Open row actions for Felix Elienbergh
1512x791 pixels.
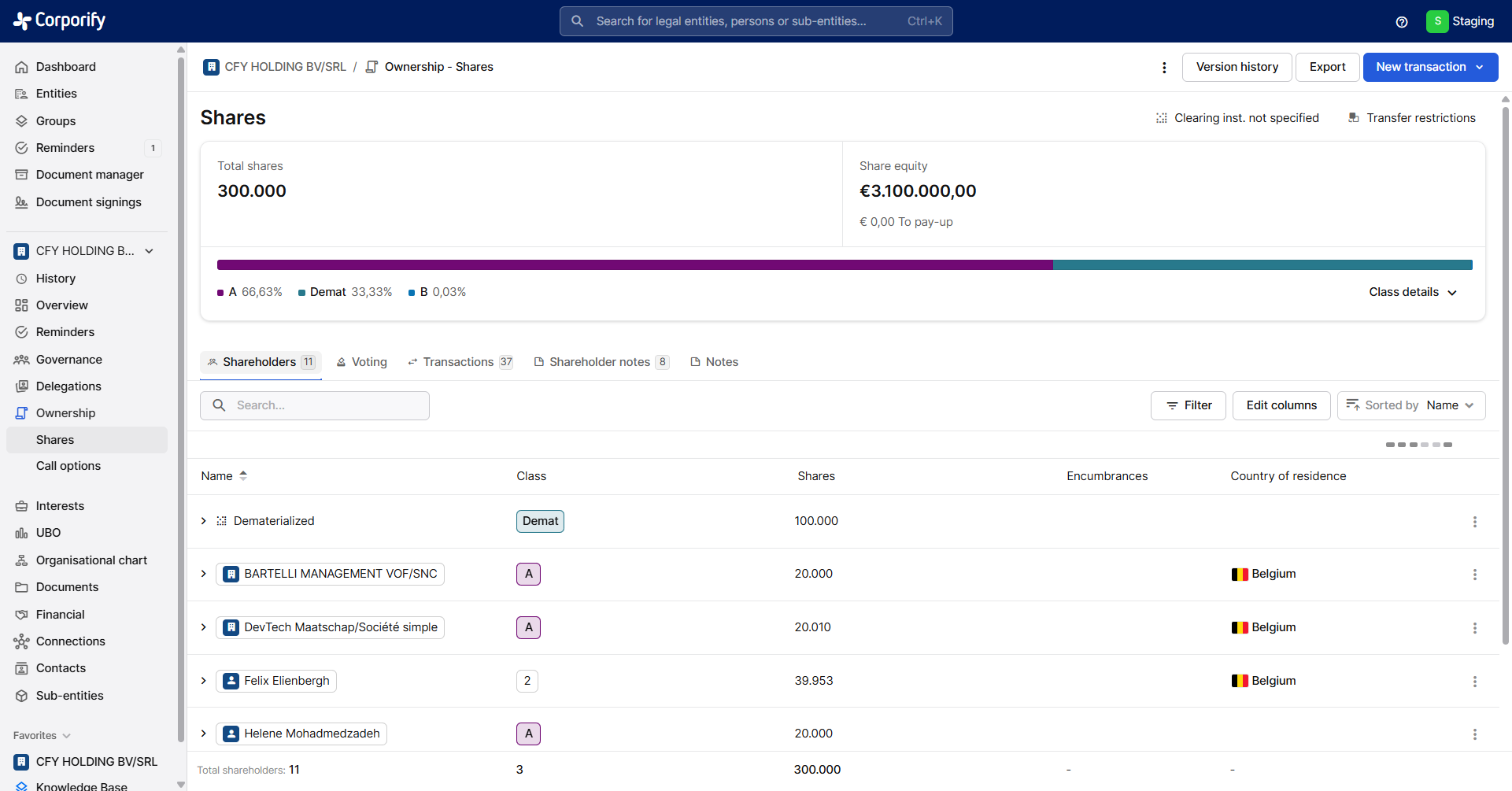(1474, 682)
